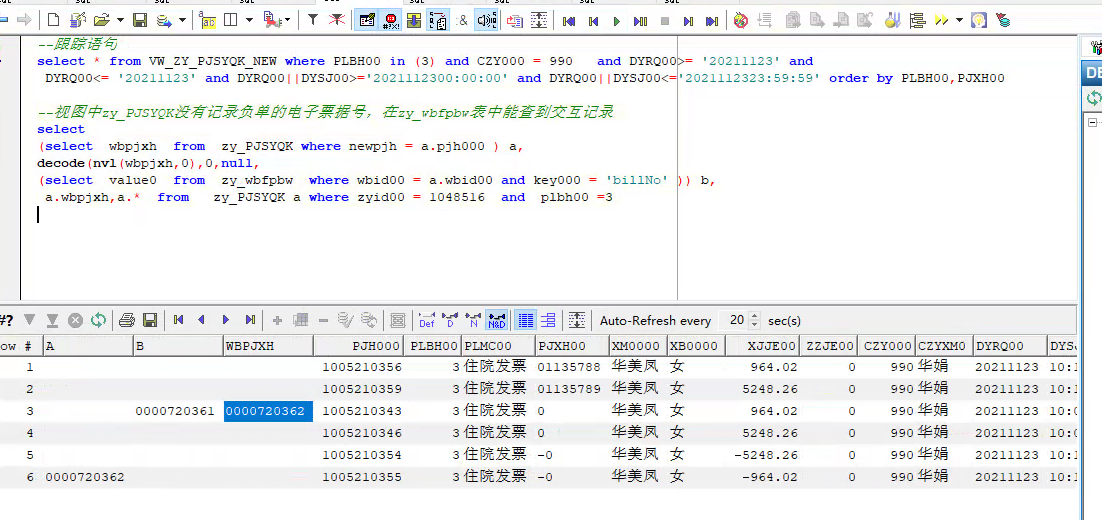Viewport: 1102px width, 520px height.
Task: Click the green download arrow icon
Action: (x=414, y=20)
